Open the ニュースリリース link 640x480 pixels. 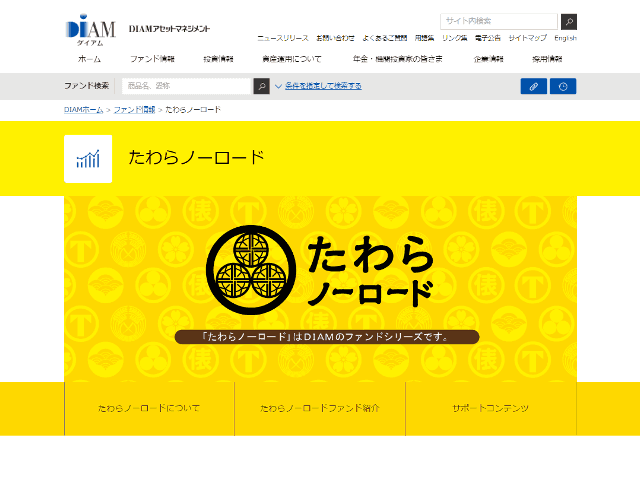[283, 38]
